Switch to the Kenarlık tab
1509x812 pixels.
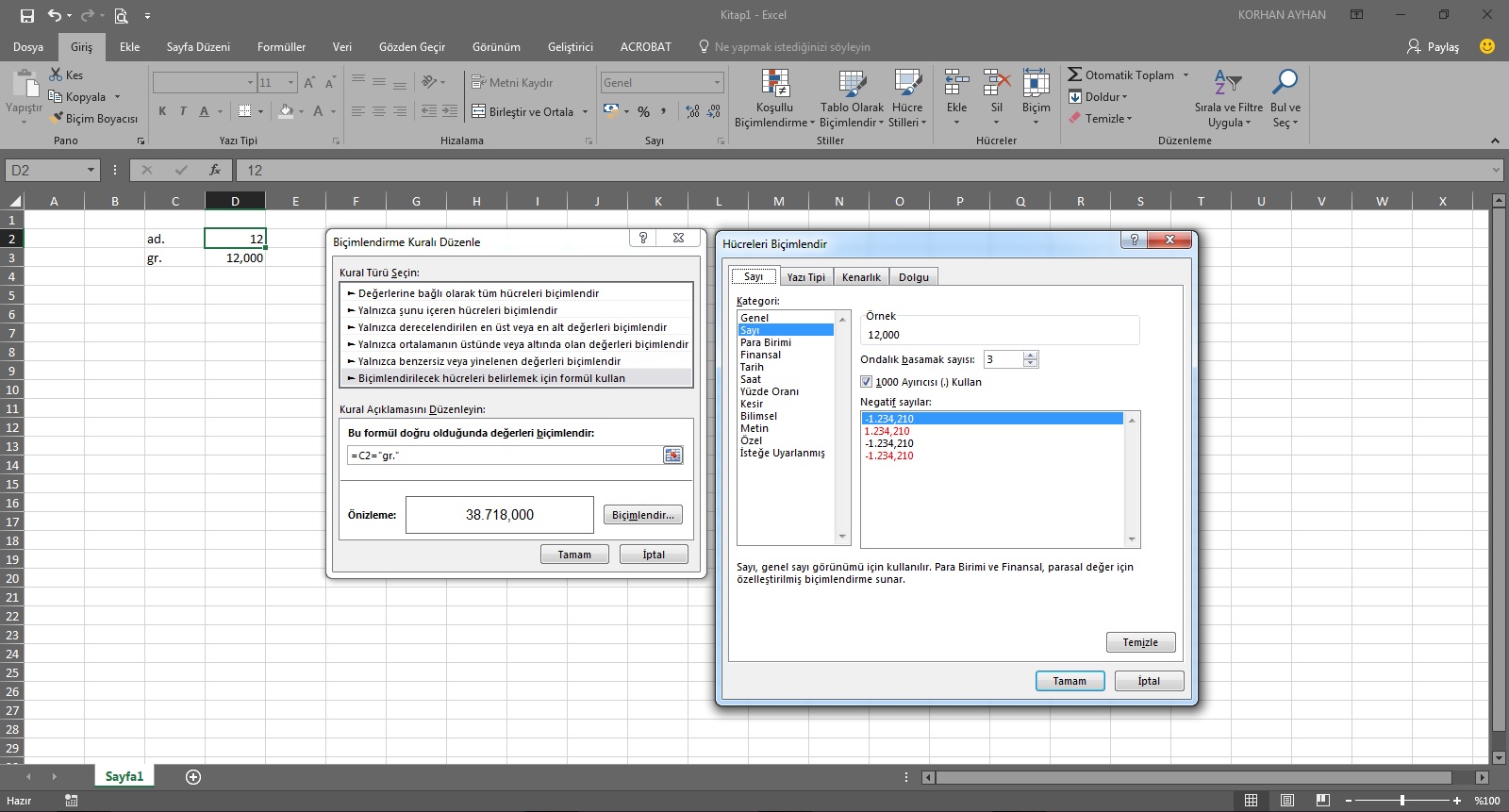[861, 277]
